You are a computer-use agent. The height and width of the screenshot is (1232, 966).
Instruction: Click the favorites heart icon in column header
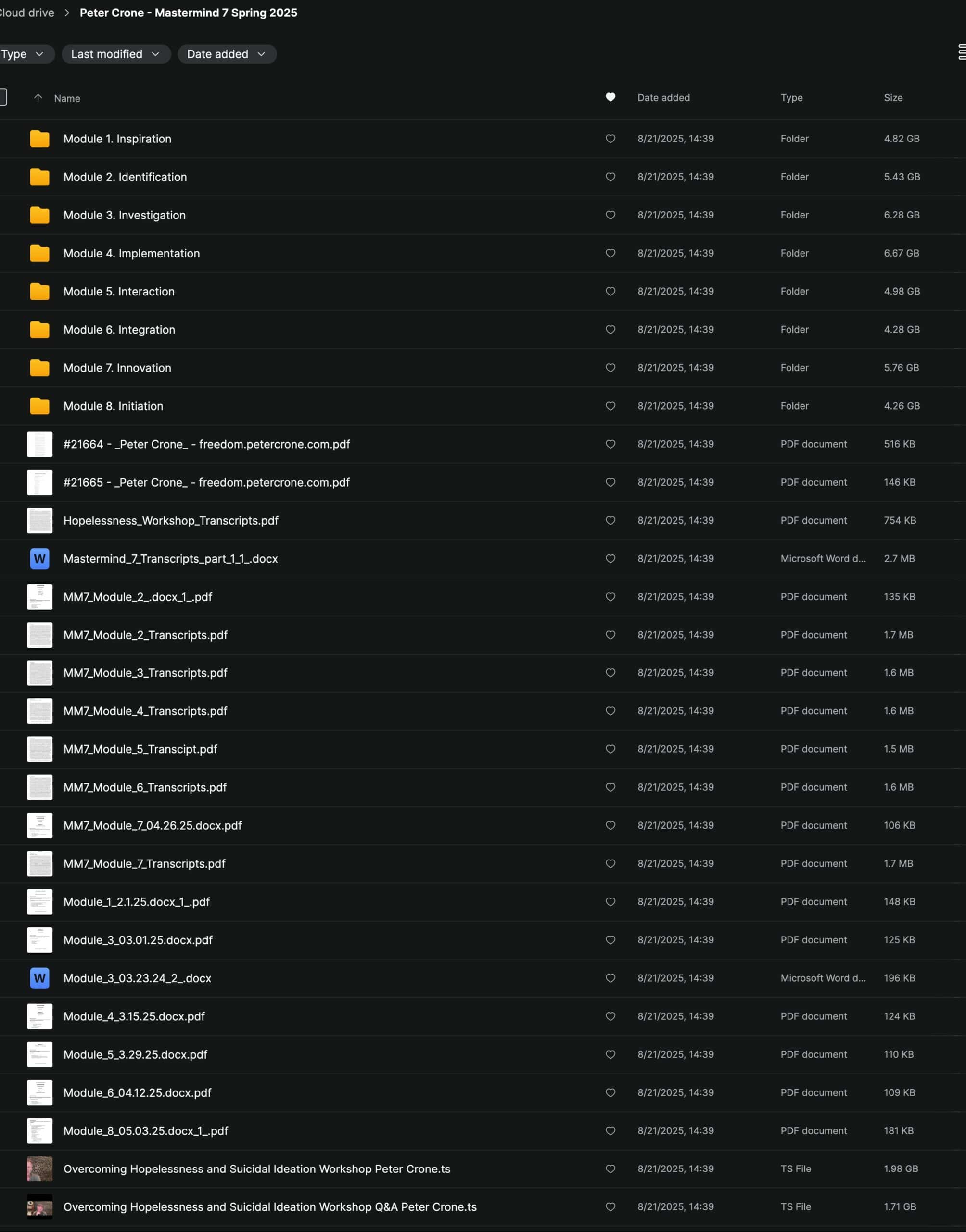(x=610, y=97)
